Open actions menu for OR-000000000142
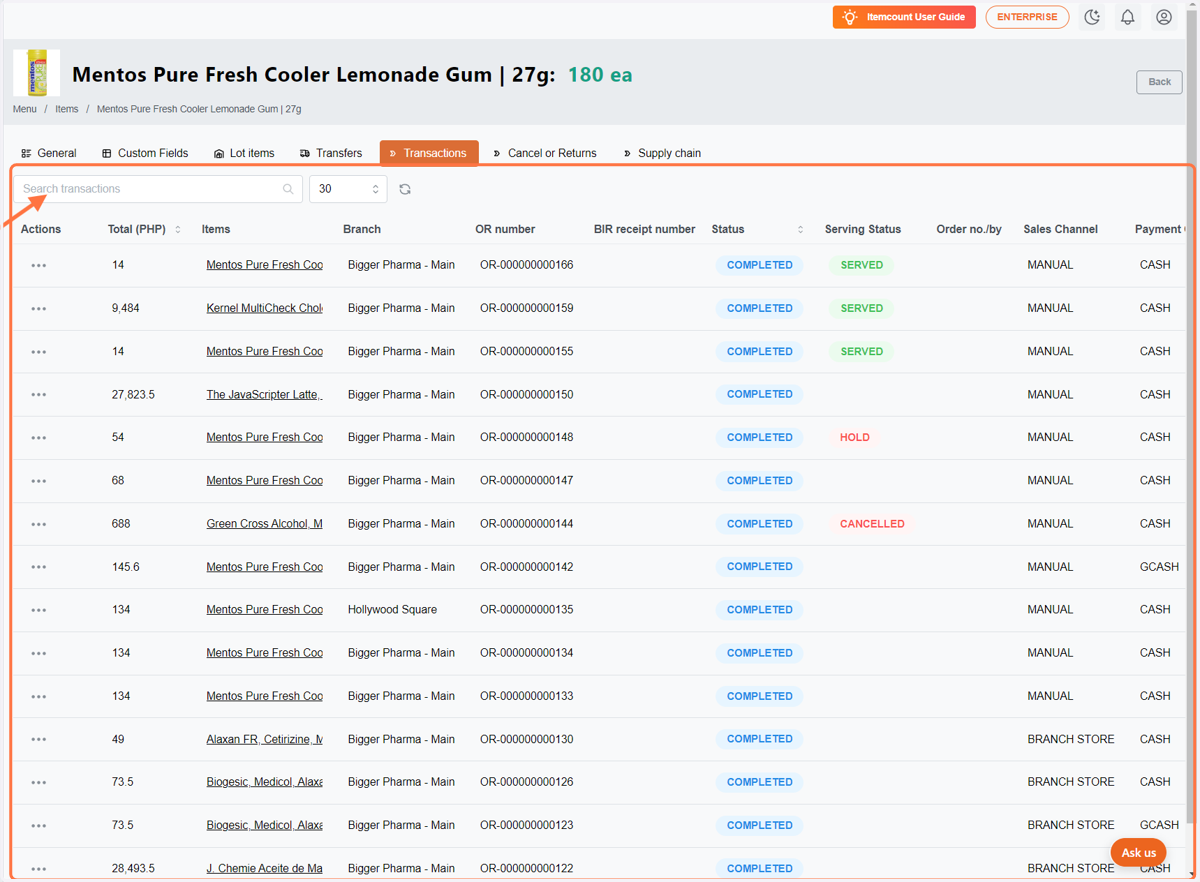The width and height of the screenshot is (1200, 882). click(39, 567)
